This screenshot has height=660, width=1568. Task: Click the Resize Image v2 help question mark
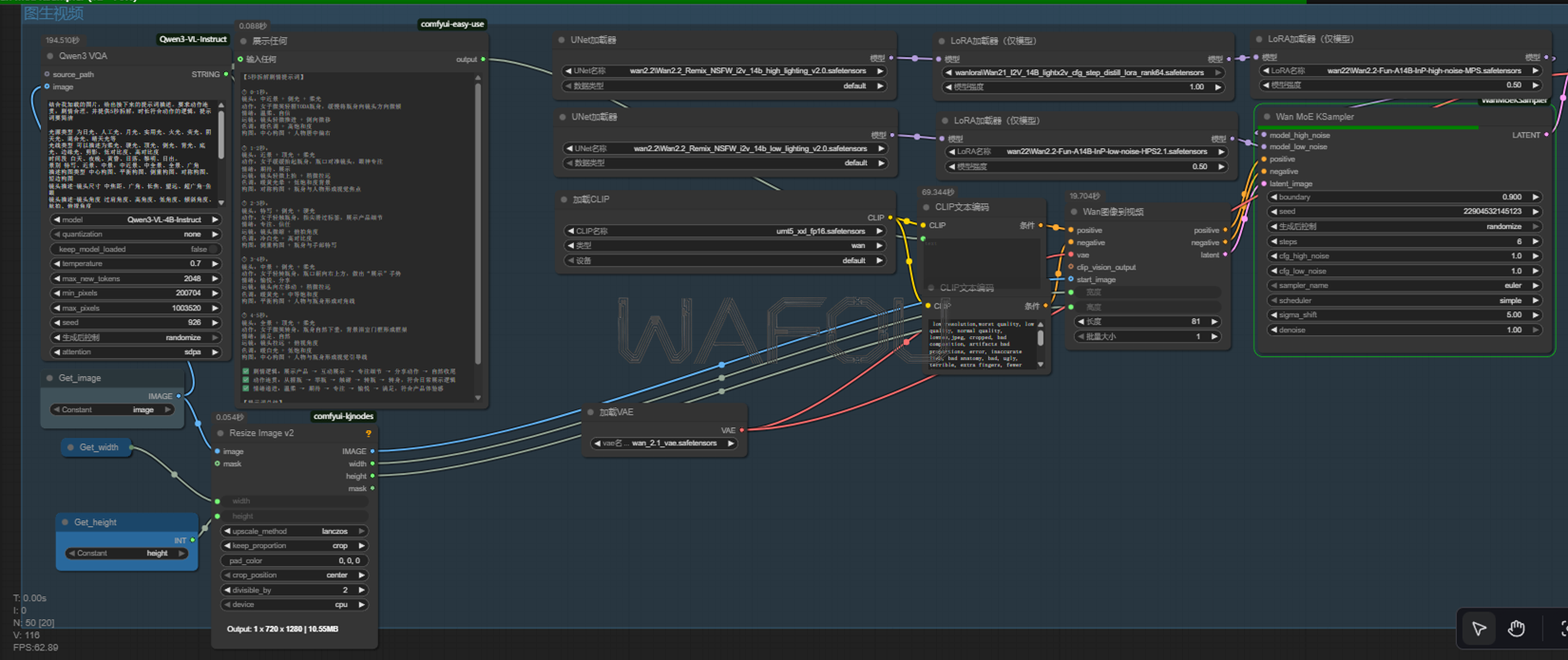click(368, 434)
